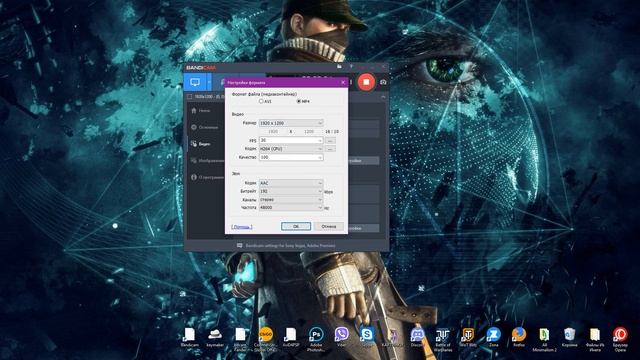Open the Помощь help link

[242, 227]
